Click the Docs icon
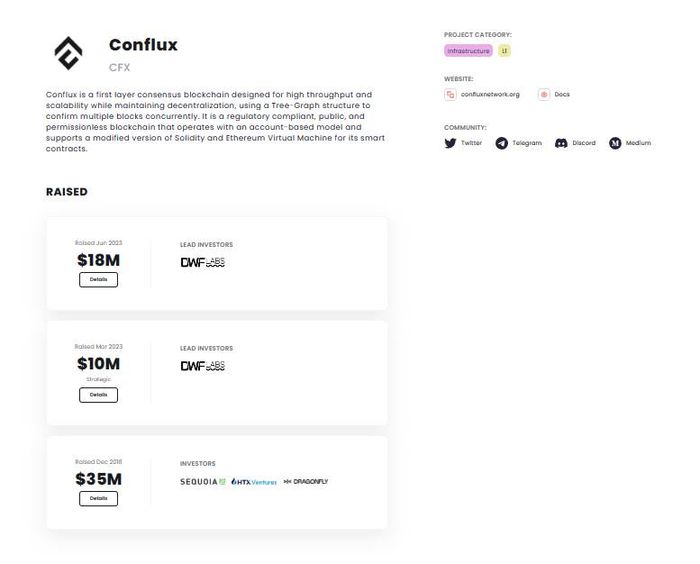The image size is (700, 564). coord(543,95)
